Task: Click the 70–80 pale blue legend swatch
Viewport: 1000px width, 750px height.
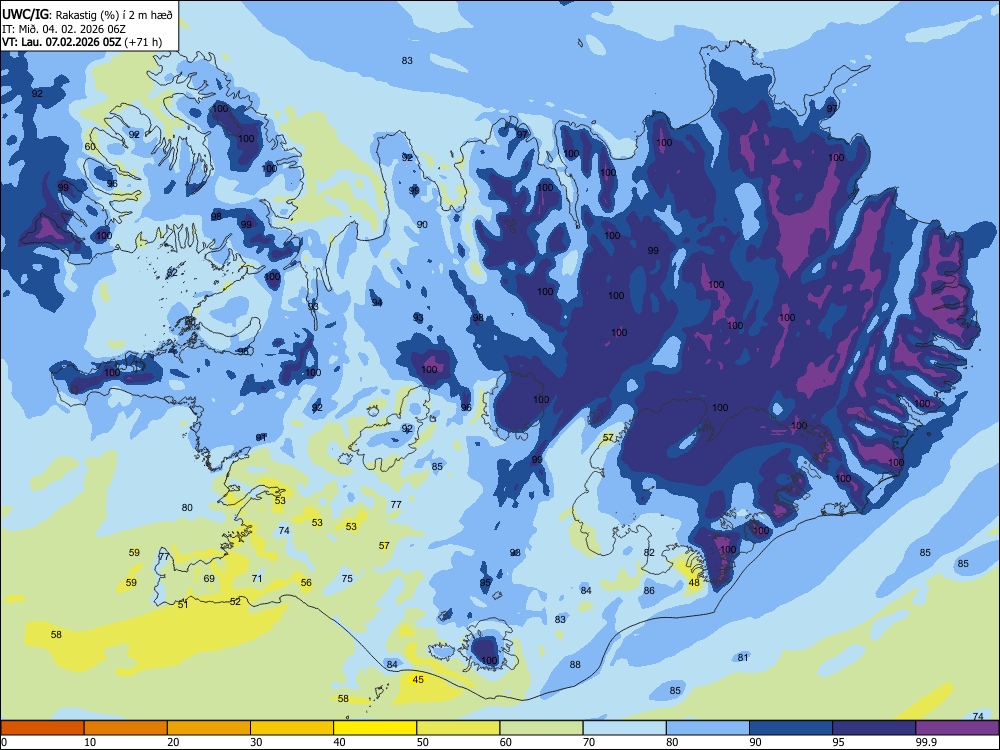Action: click(x=624, y=728)
